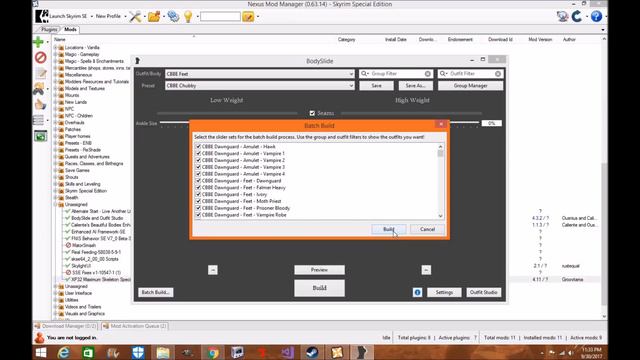
Task: Open the blue question mark help icon
Action: pyautogui.click(x=596, y=16)
